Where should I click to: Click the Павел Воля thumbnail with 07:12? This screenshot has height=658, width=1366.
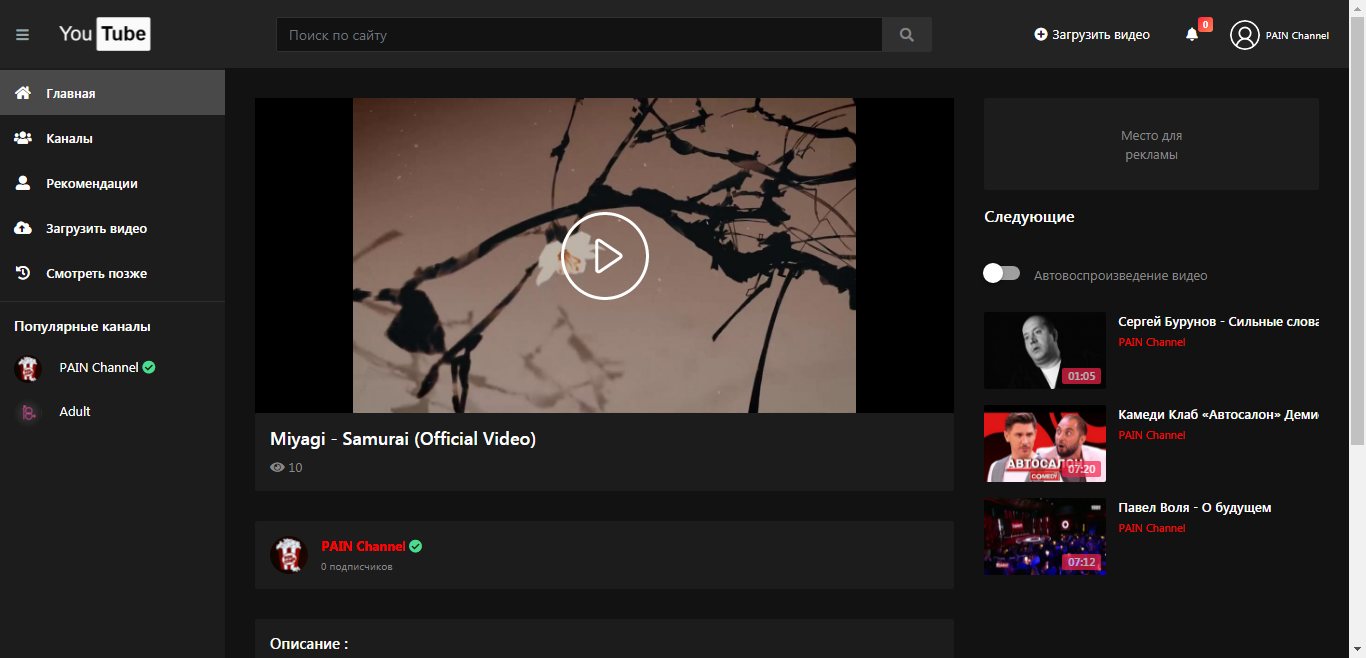(1045, 536)
